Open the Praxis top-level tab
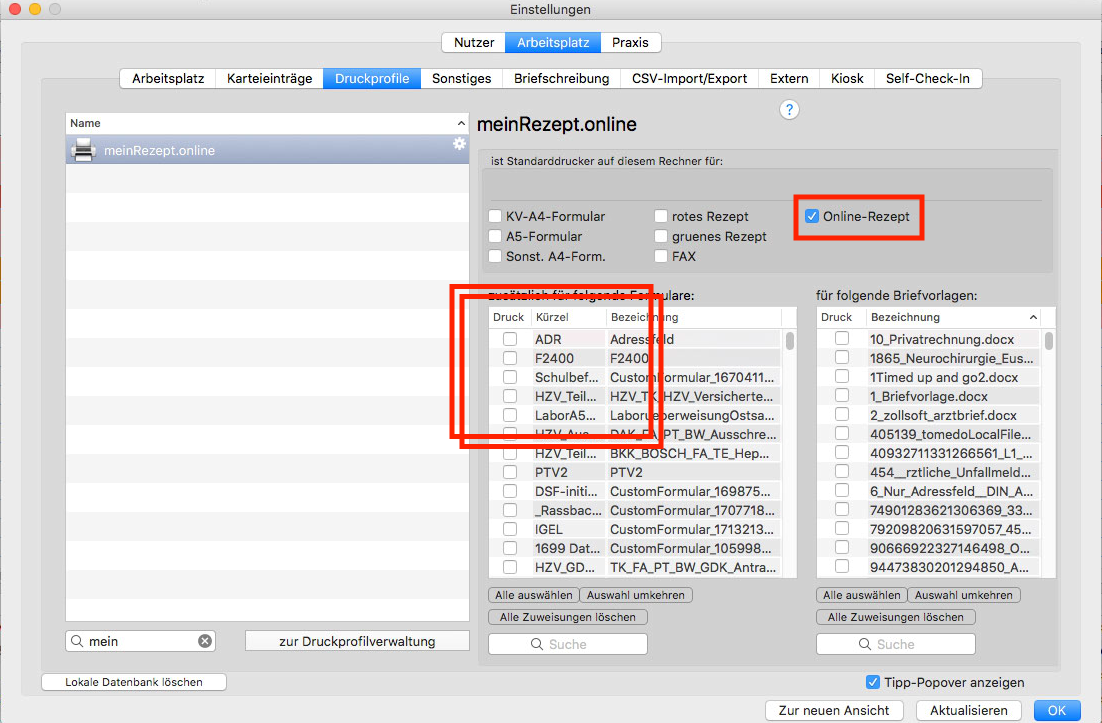 pos(630,42)
